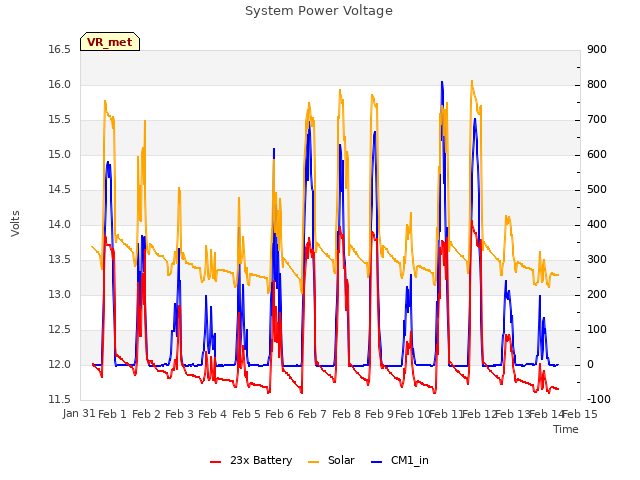This screenshot has width=640, height=480.
Task: Click the 300 right axis value
Action: tap(597, 260)
